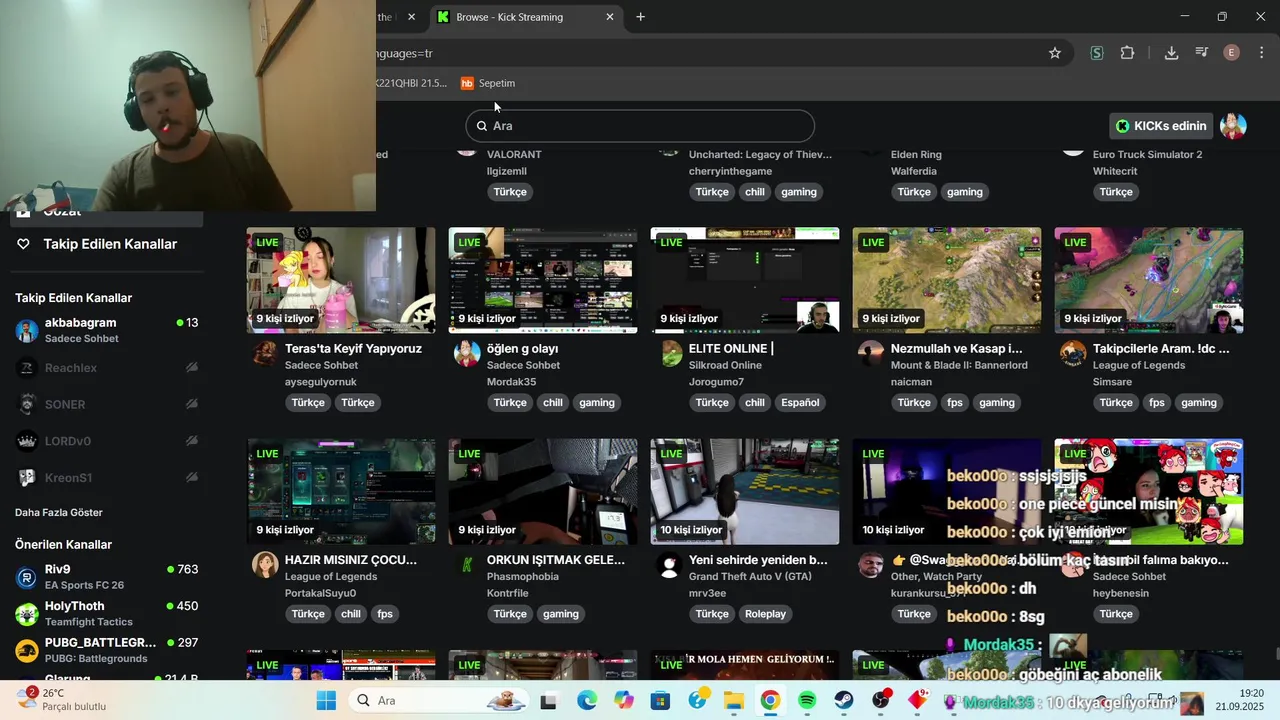The height and width of the screenshot is (720, 1280).
Task: Click Mordak35 streamer avatar
Action: pyautogui.click(x=467, y=354)
